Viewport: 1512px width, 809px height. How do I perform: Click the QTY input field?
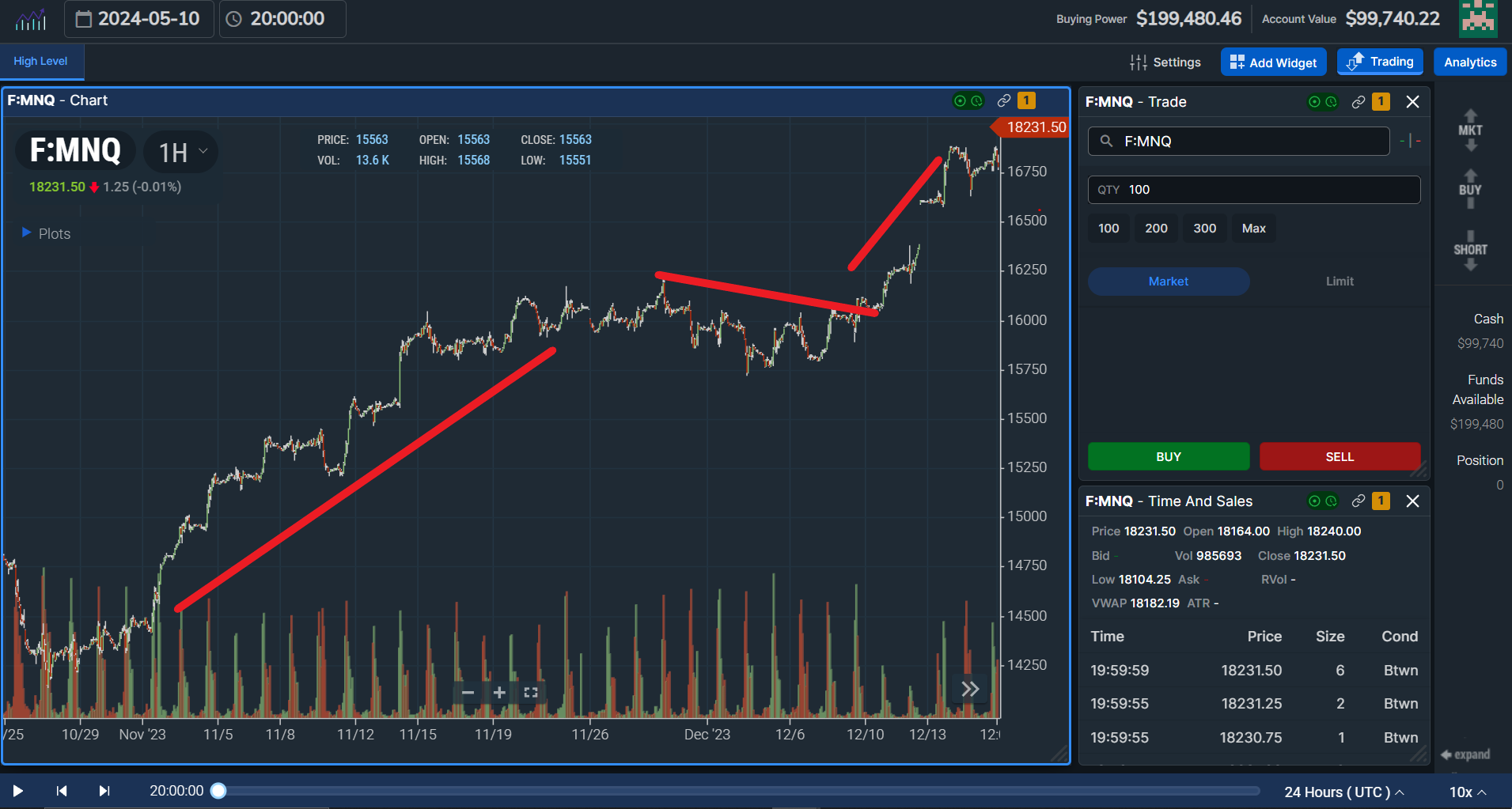1253,189
